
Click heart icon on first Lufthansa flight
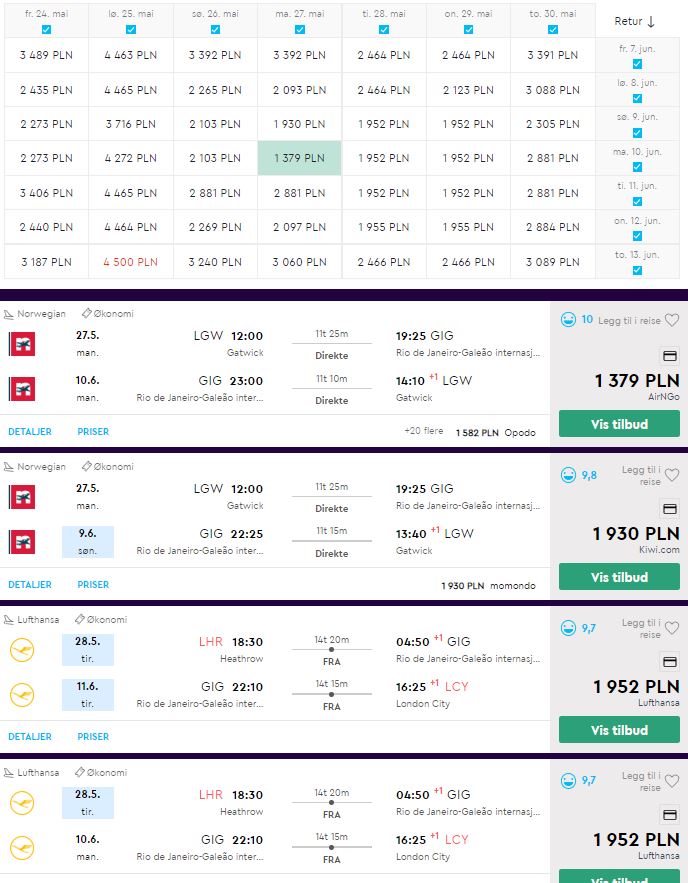pos(672,628)
